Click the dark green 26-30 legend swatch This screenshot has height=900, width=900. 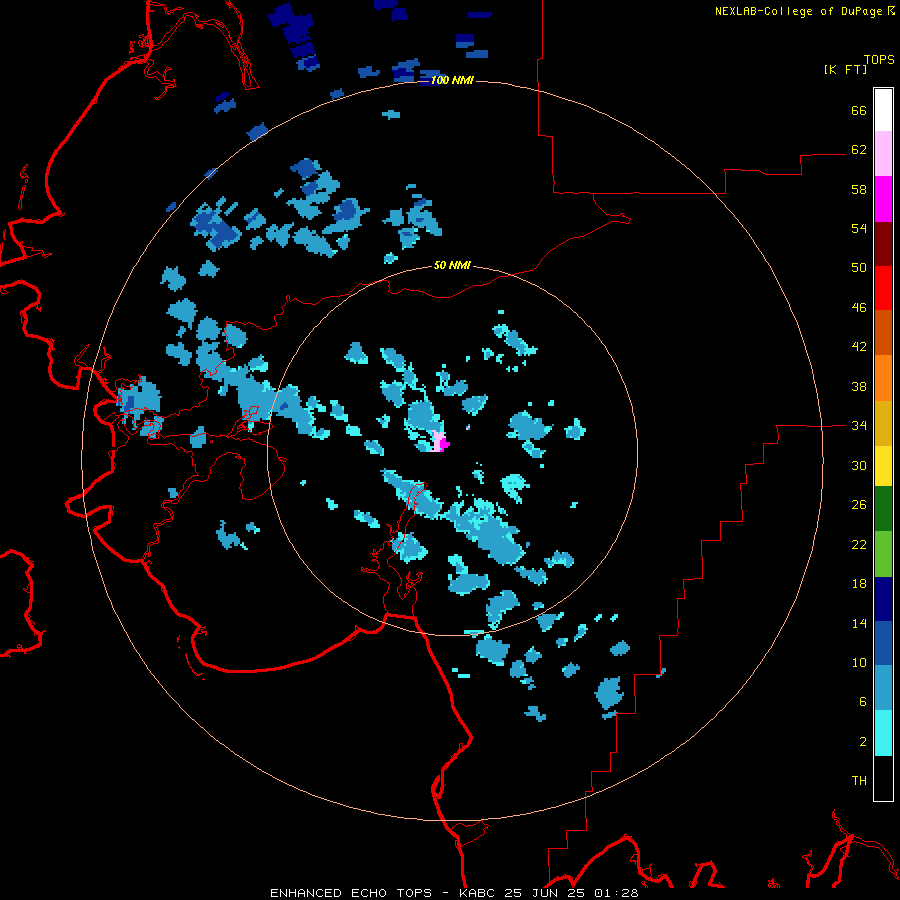pos(883,509)
